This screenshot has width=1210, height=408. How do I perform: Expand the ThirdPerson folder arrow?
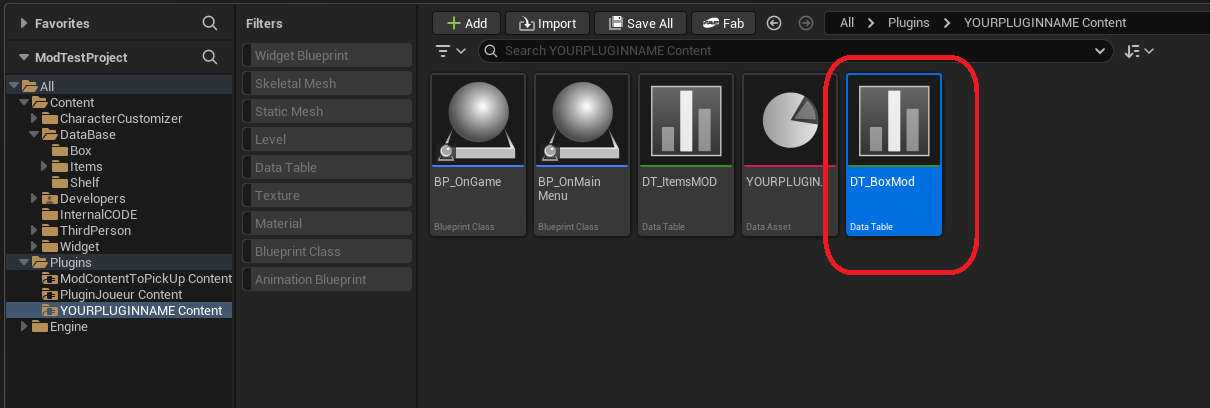coord(35,231)
